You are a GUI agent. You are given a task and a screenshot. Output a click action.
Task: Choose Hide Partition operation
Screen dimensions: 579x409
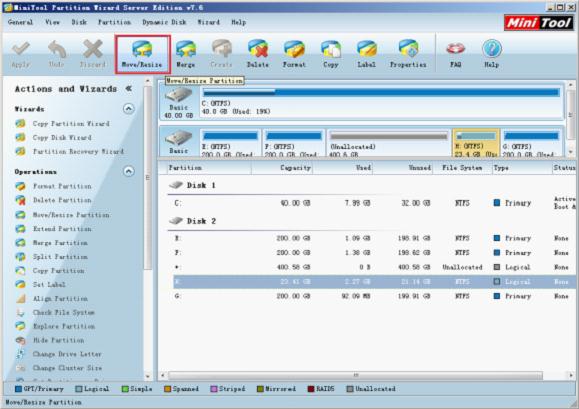(58, 340)
